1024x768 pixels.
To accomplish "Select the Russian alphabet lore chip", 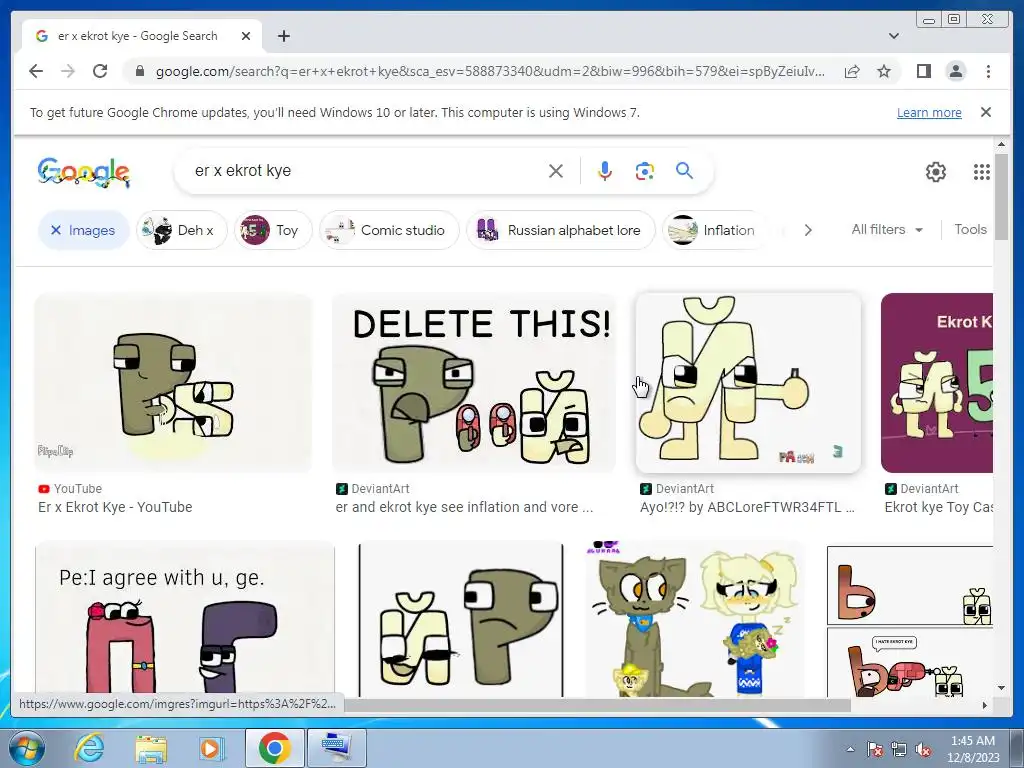I will click(560, 230).
